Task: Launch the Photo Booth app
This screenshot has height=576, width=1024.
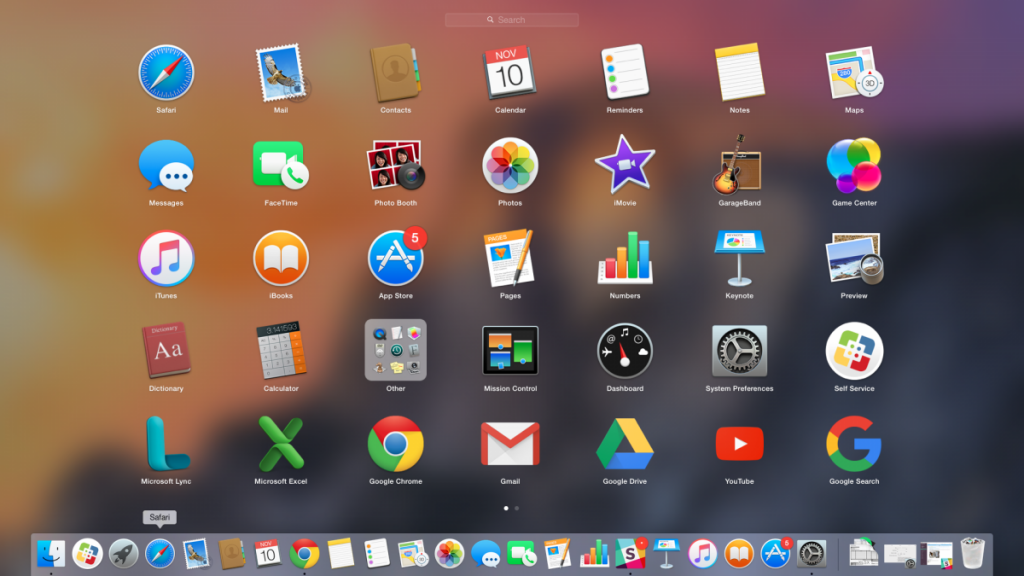Action: point(396,165)
